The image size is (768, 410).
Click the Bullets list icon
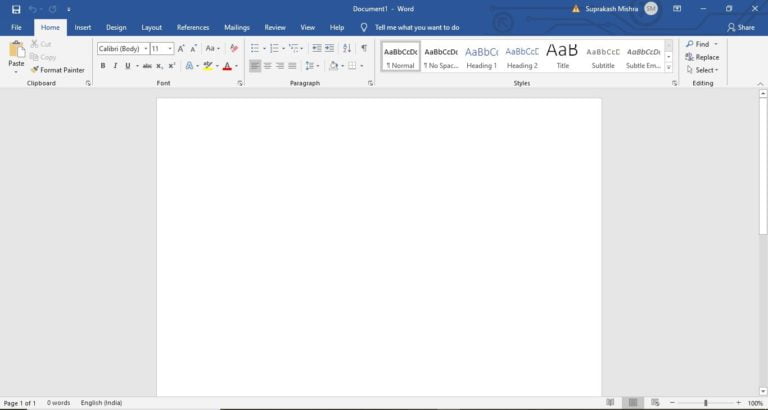pyautogui.click(x=255, y=48)
